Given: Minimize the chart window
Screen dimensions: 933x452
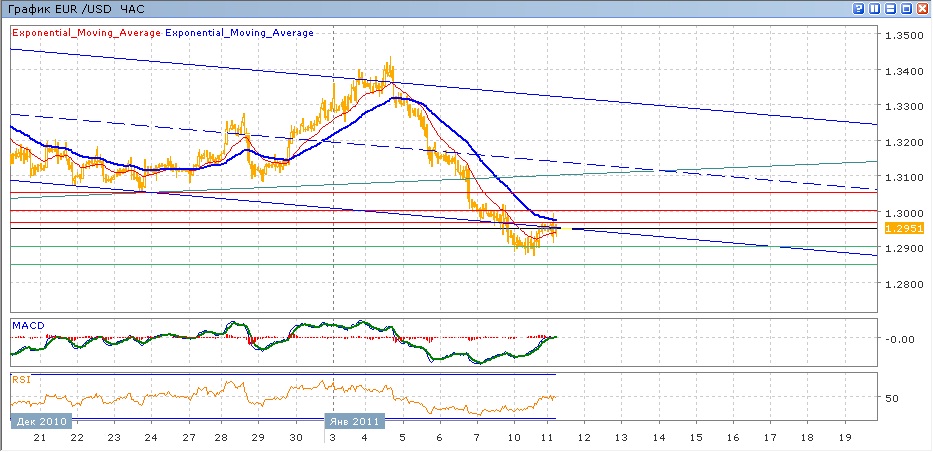Looking at the screenshot, I should (891, 8).
